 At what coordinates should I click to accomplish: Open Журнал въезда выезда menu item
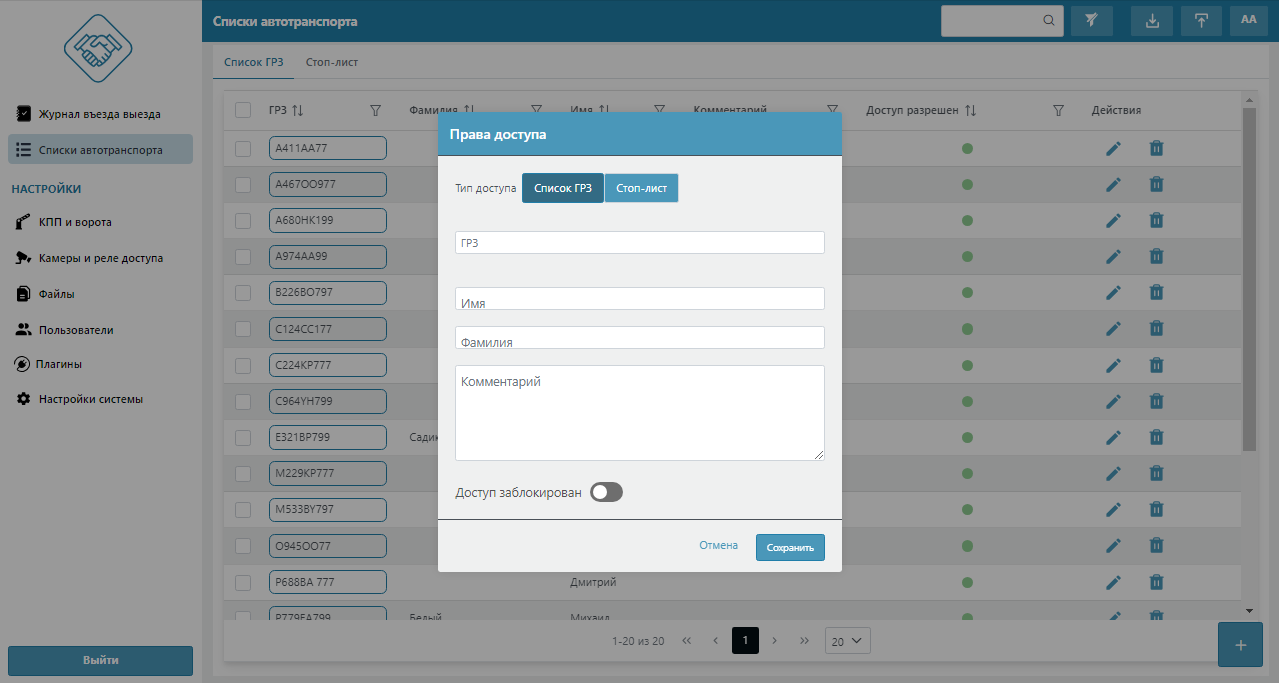pos(99,114)
